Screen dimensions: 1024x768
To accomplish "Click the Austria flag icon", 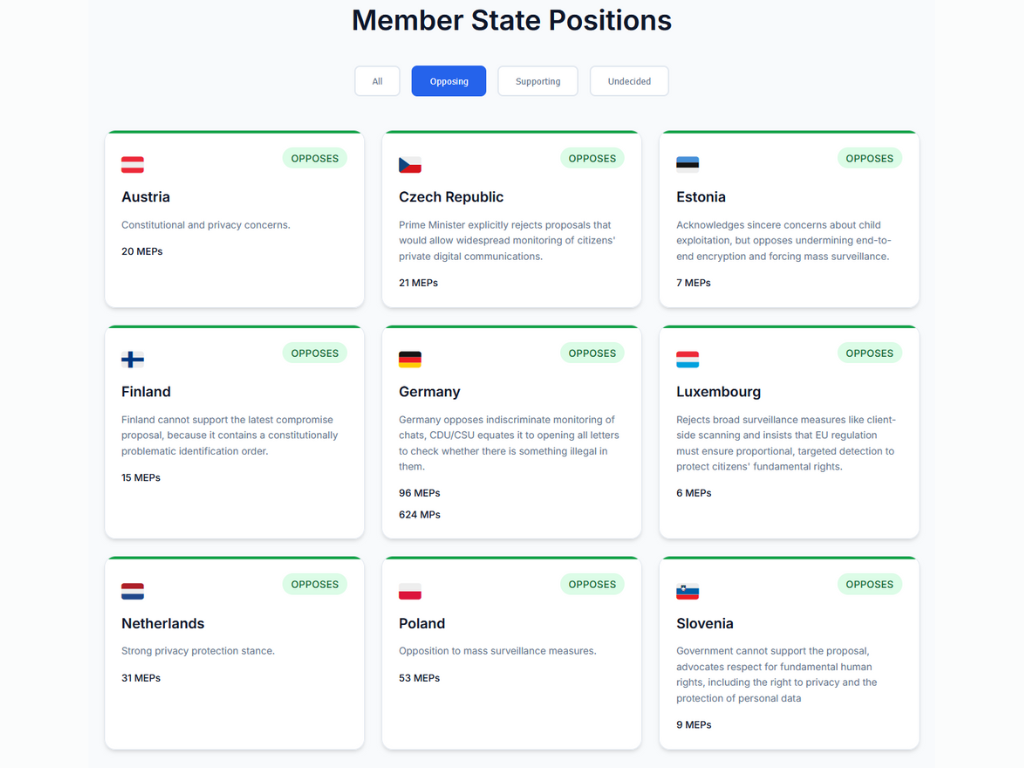I will [132, 165].
